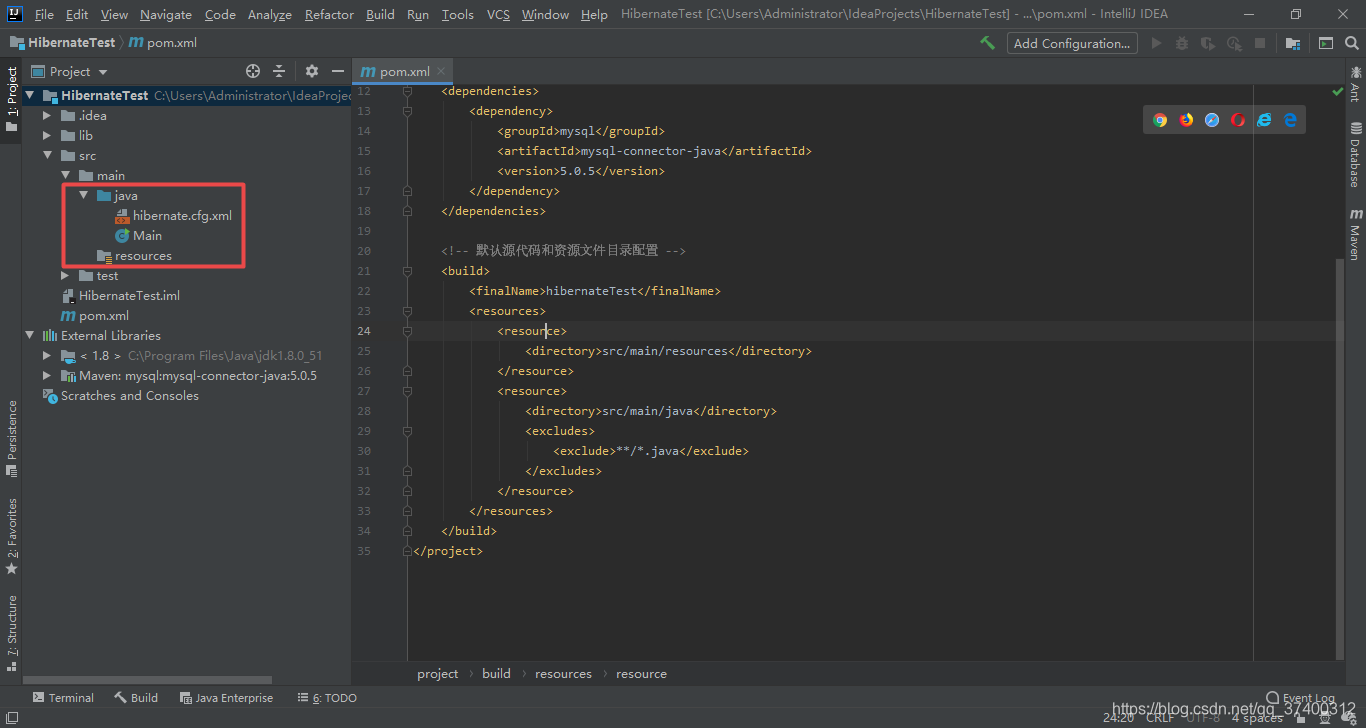Click the Run with Coverage shield icon
This screenshot has width=1366, height=728.
tap(1208, 43)
